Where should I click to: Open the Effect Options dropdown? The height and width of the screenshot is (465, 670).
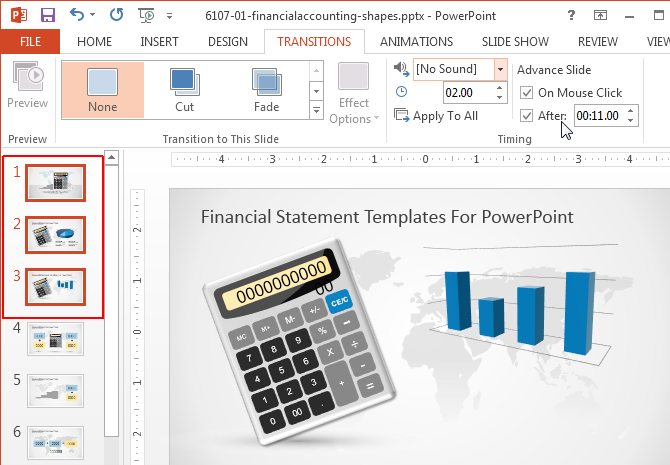[355, 94]
